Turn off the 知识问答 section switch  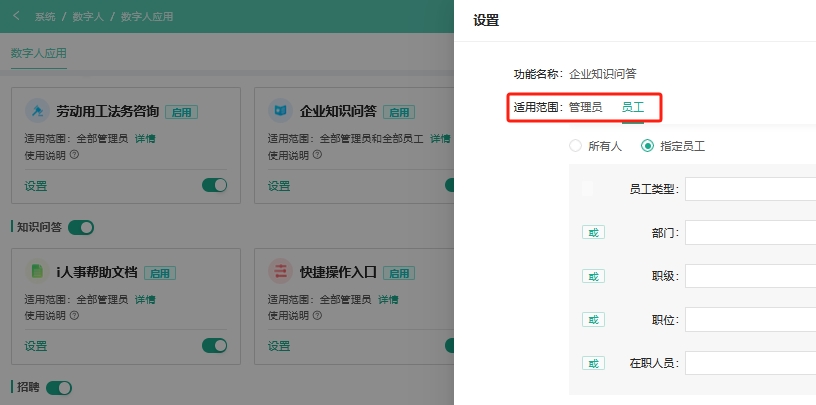(x=80, y=227)
